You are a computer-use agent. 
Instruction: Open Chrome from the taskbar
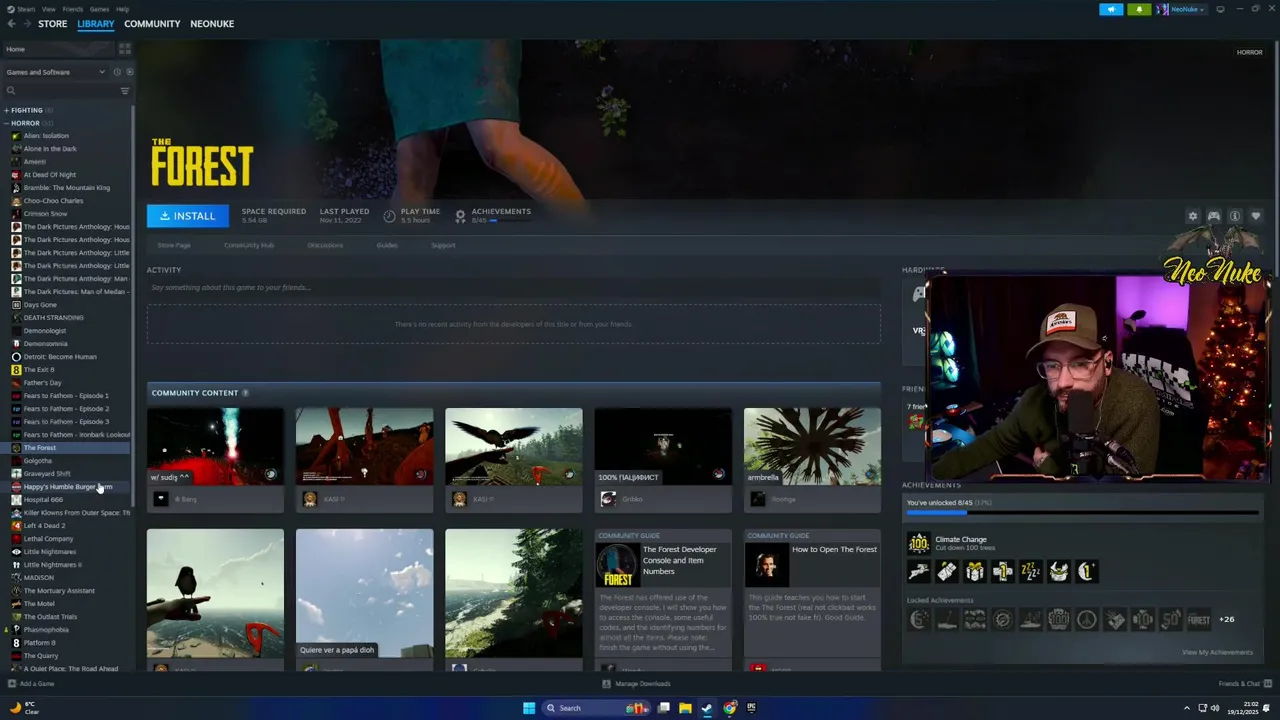730,708
